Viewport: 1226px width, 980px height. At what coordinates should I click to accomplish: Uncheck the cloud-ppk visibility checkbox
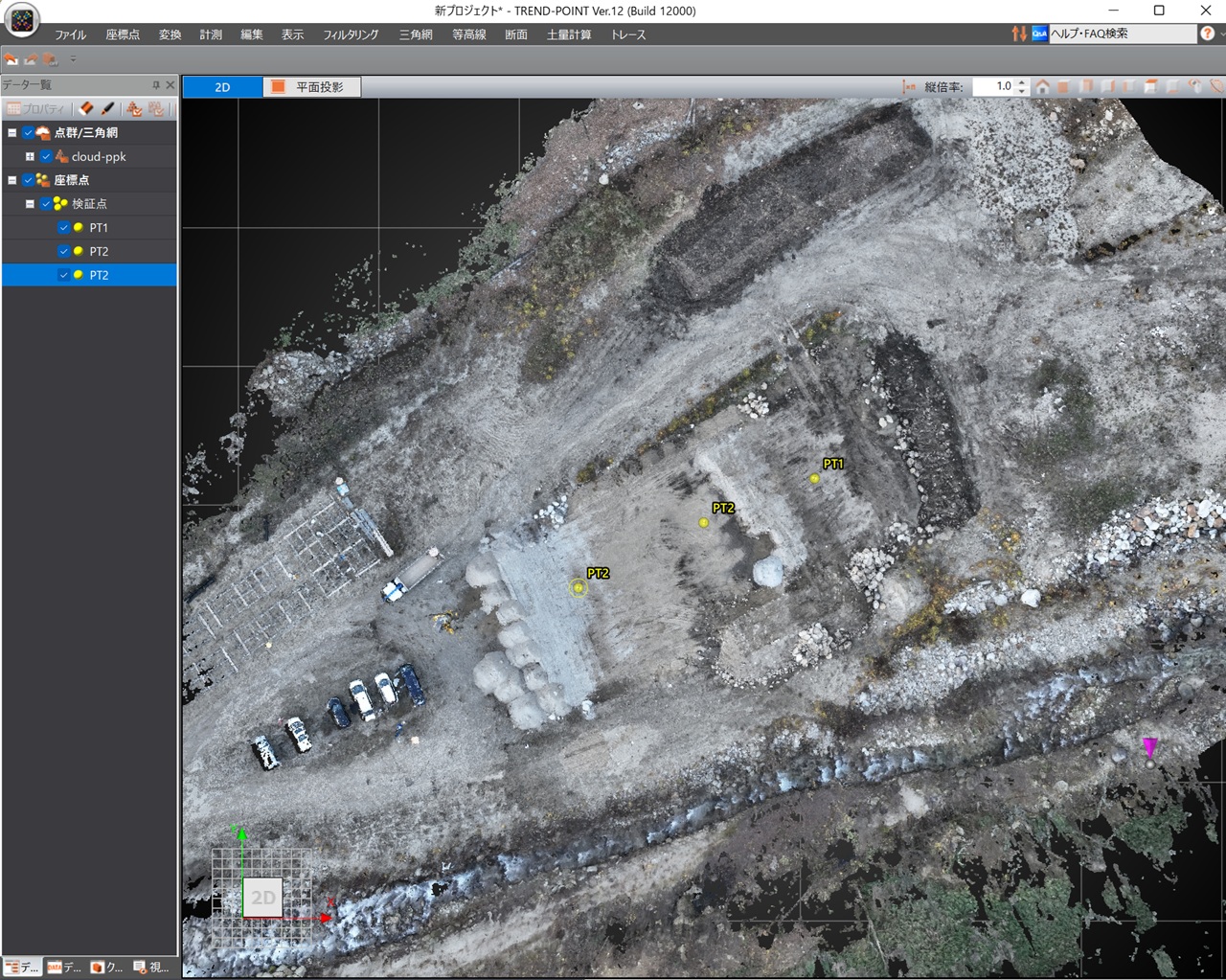coord(46,156)
